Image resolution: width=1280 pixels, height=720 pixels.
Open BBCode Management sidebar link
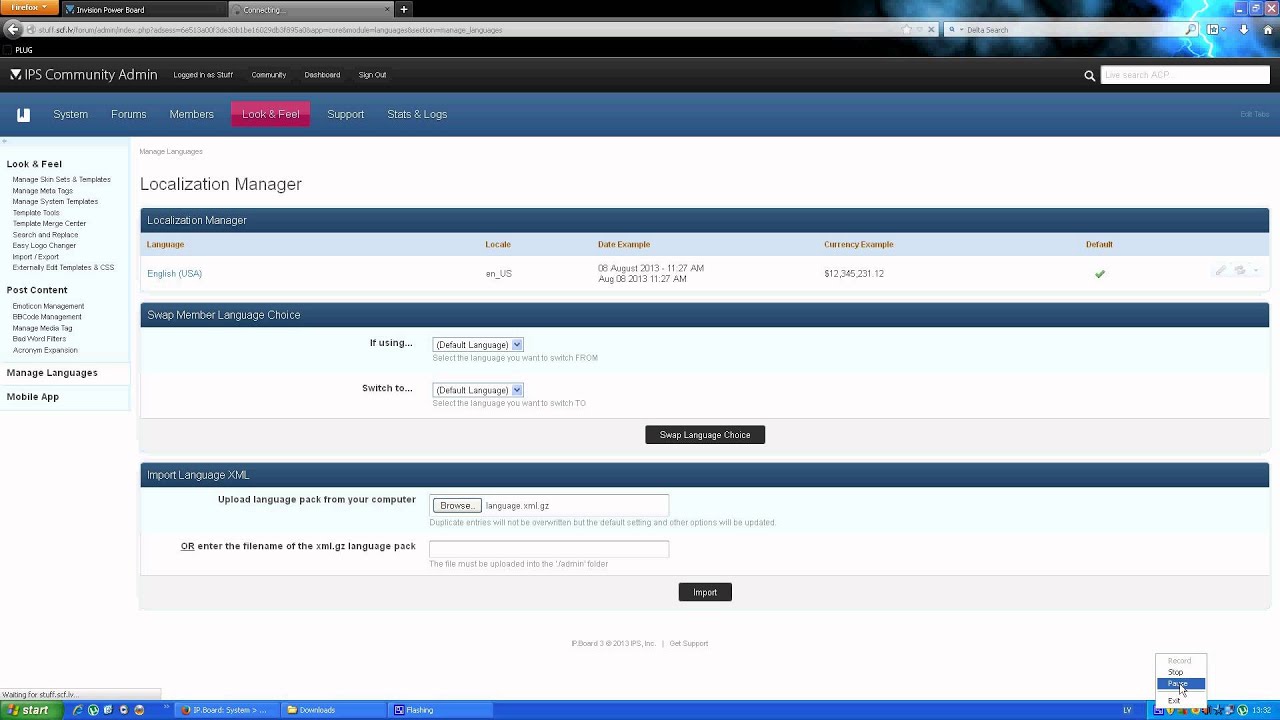[x=47, y=317]
